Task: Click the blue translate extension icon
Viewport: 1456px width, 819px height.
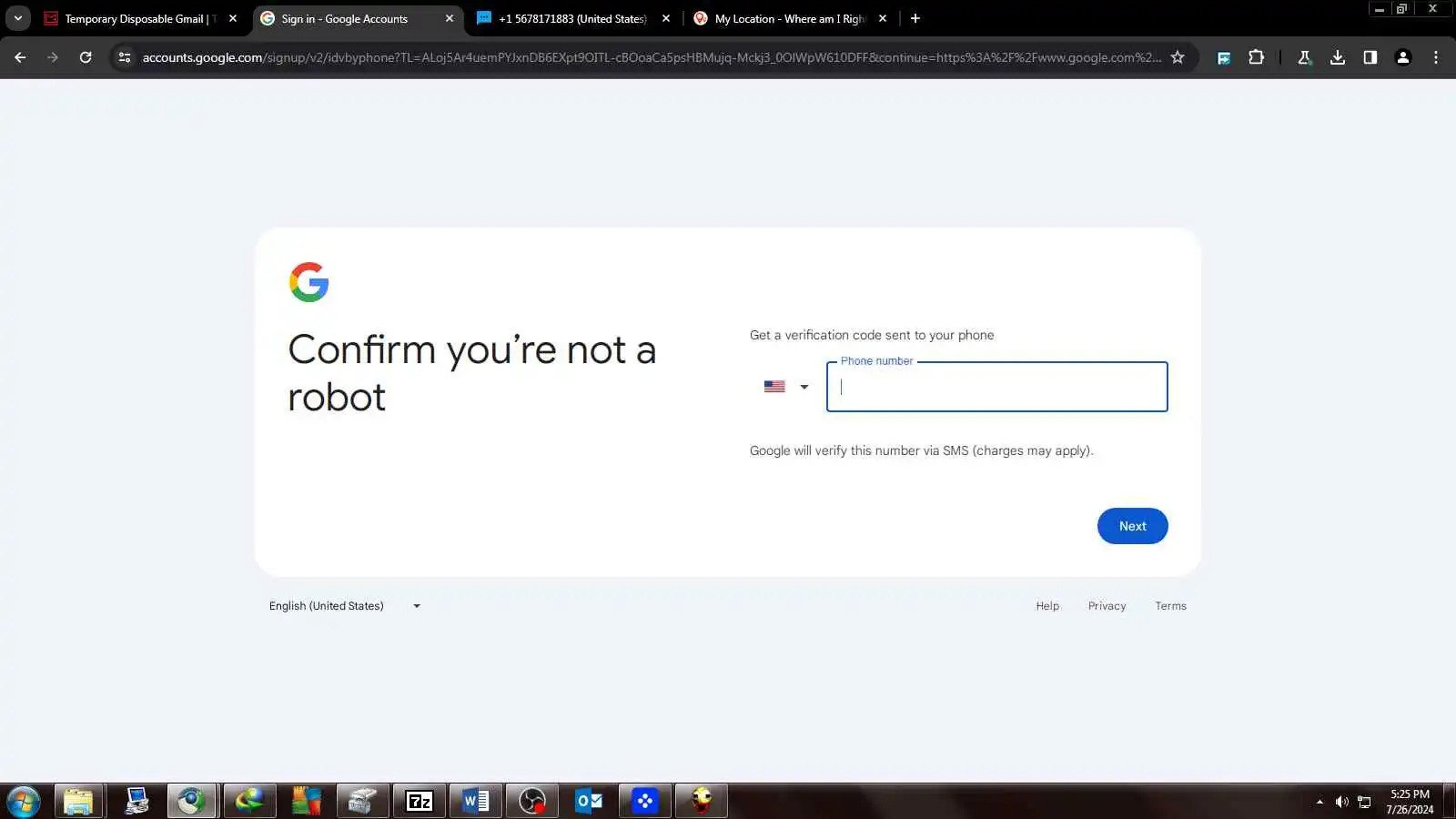Action: coord(1224,57)
